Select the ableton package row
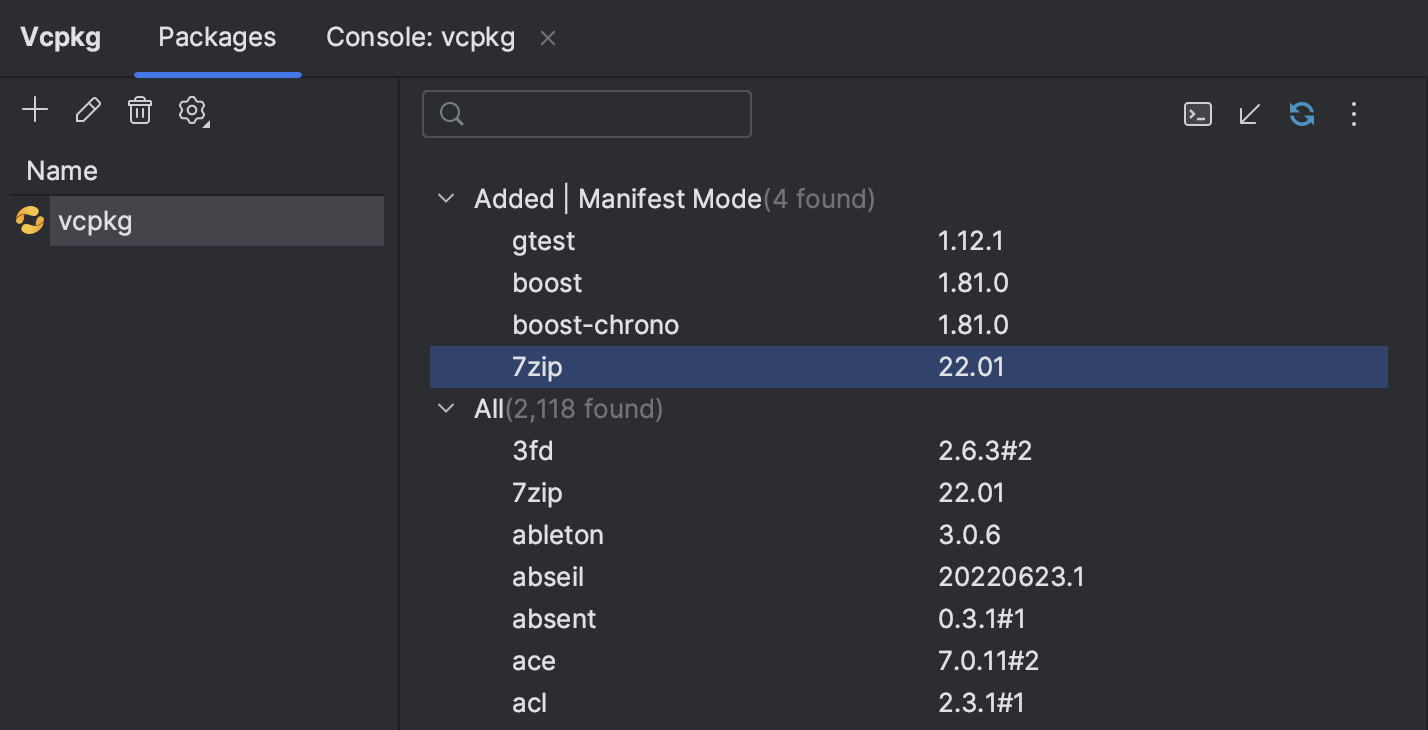The width and height of the screenshot is (1428, 730). (x=909, y=535)
